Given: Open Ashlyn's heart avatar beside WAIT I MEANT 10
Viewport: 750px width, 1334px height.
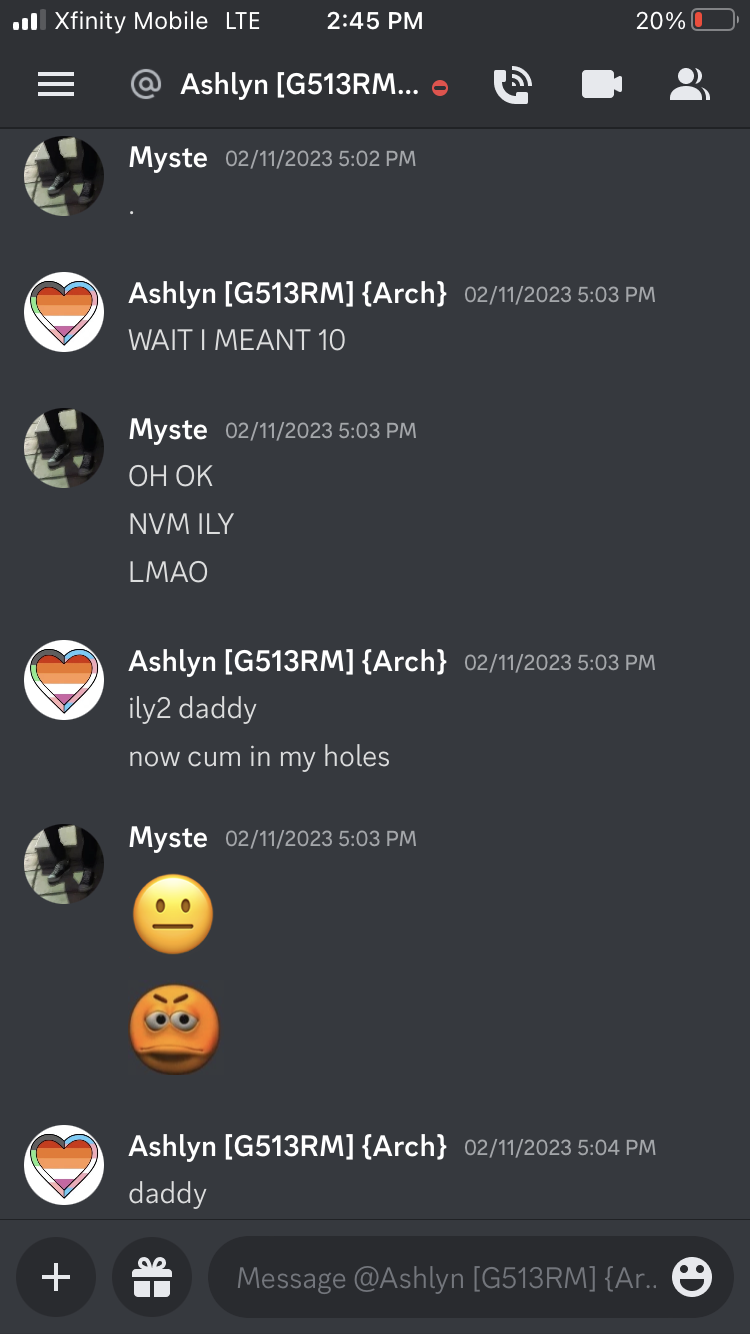Looking at the screenshot, I should [64, 312].
